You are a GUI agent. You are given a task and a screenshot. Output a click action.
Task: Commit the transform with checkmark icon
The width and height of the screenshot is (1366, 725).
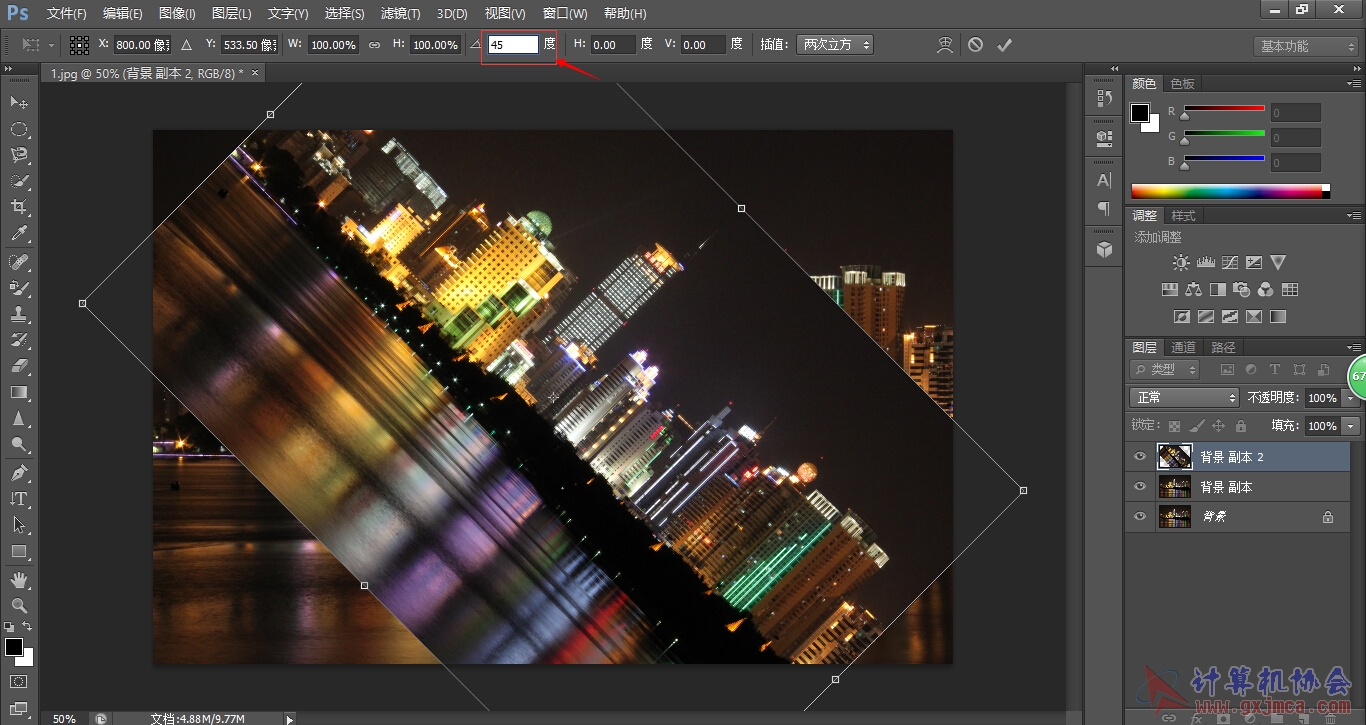(1005, 45)
